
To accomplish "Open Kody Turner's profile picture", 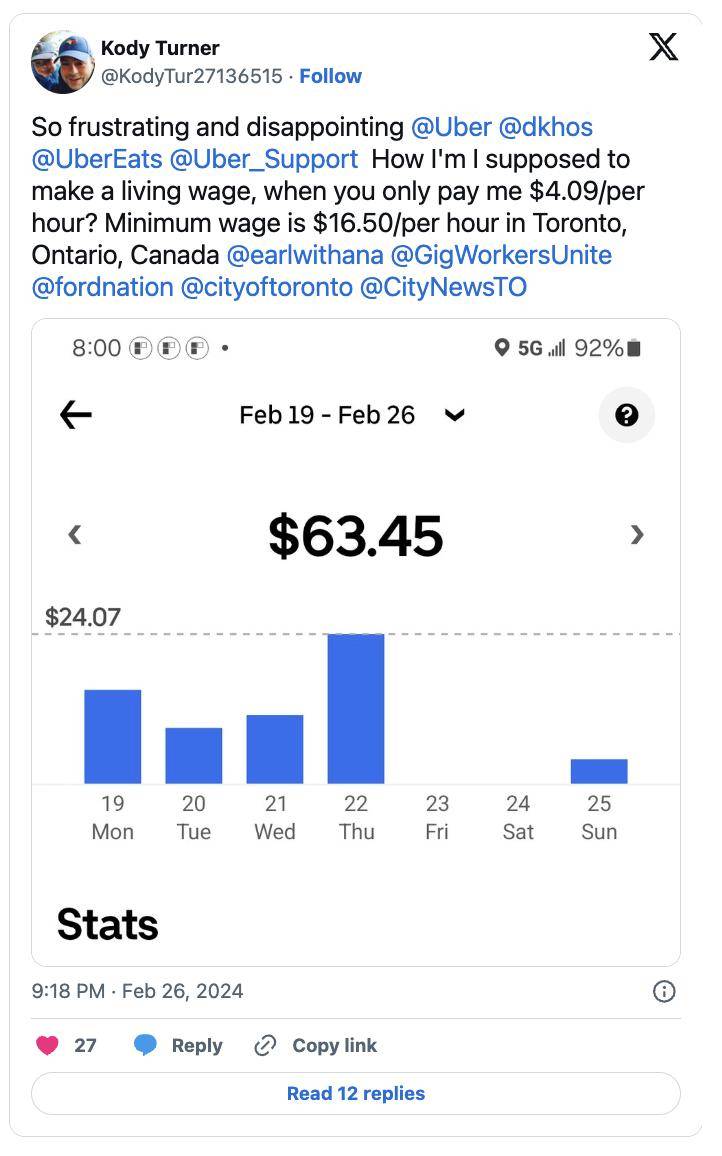I will click(62, 62).
